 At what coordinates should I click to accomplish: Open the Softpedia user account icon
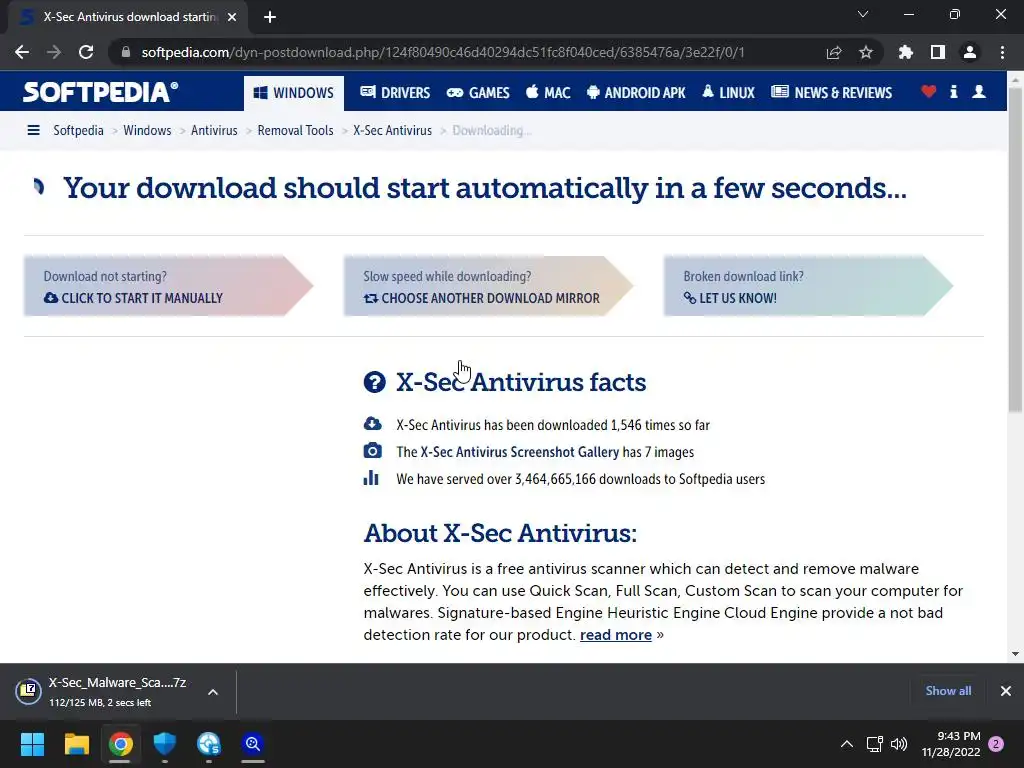pos(979,92)
